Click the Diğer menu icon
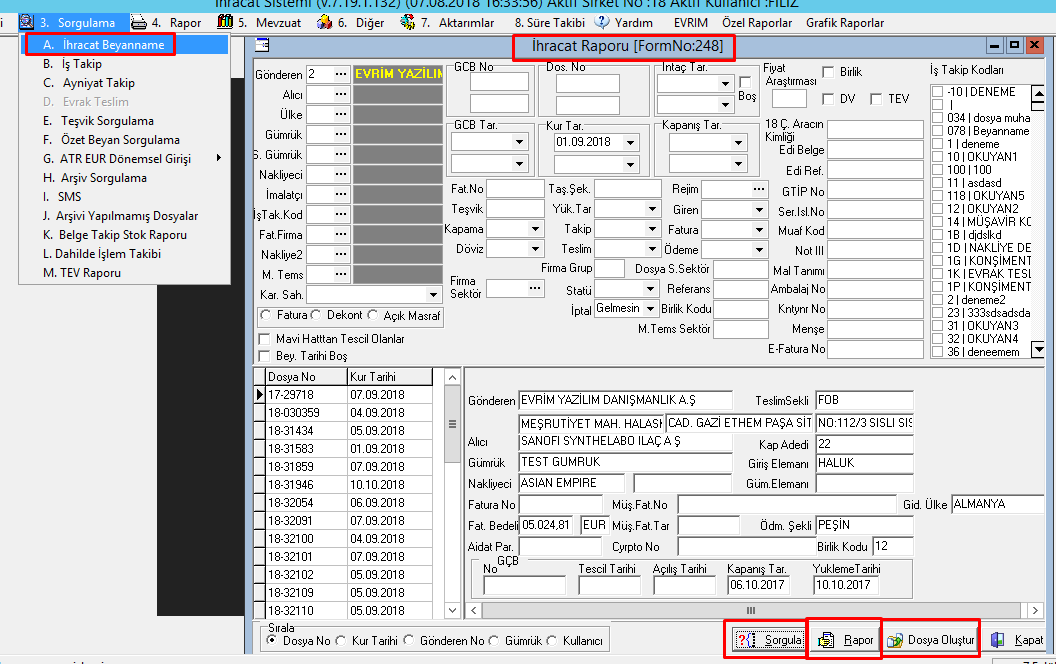Screen dimensions: 1056x664 click(325, 22)
